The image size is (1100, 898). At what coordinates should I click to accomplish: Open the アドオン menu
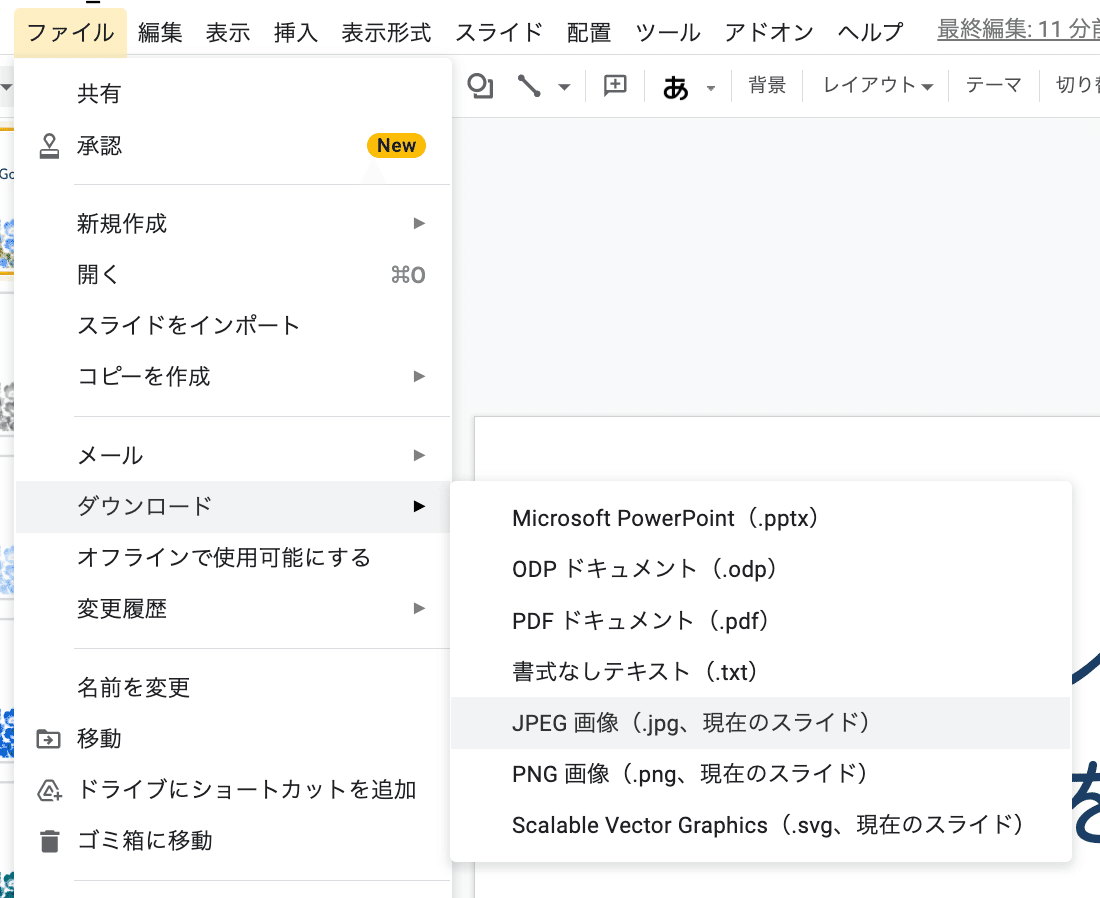[769, 32]
